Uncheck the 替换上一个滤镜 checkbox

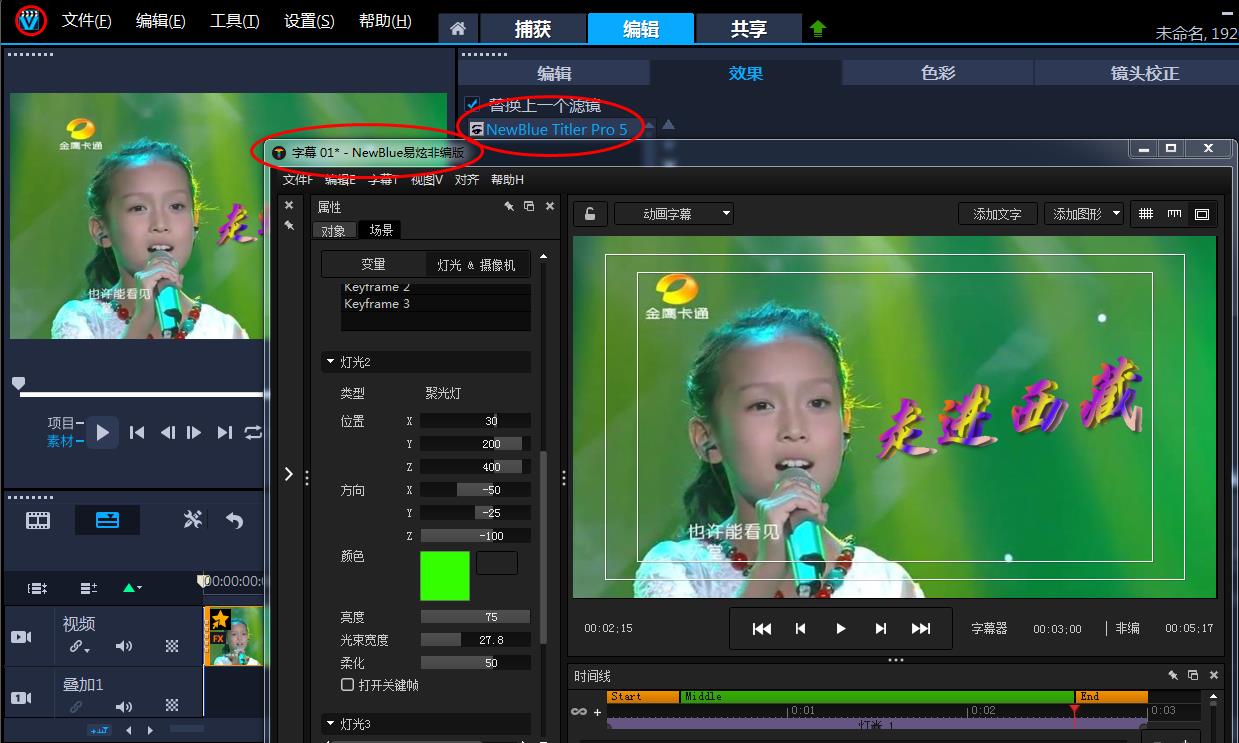[x=473, y=104]
